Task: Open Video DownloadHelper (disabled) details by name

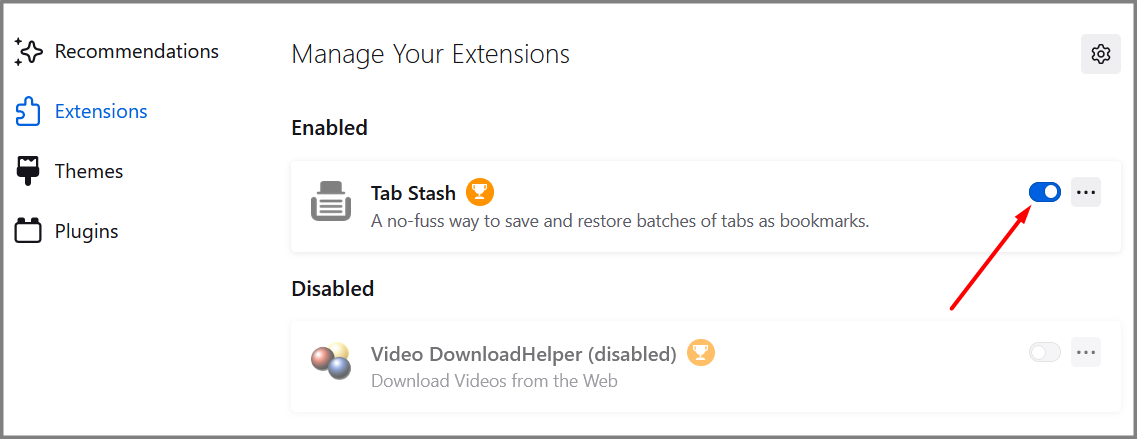Action: (523, 354)
